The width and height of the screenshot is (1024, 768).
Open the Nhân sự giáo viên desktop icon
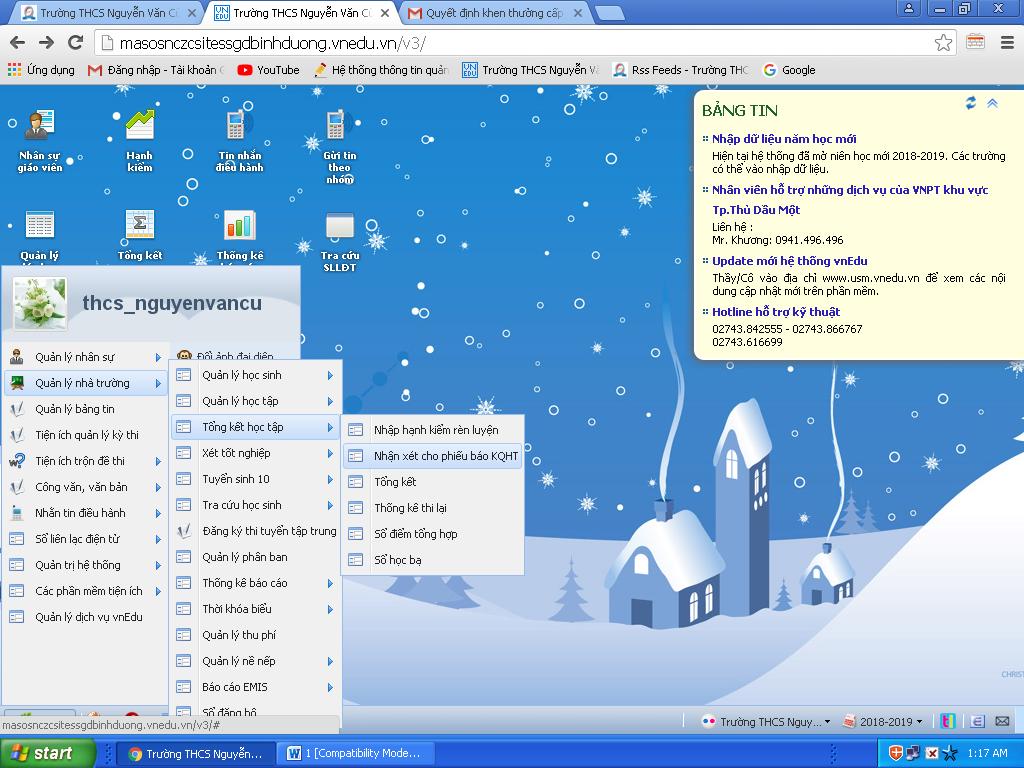click(39, 141)
